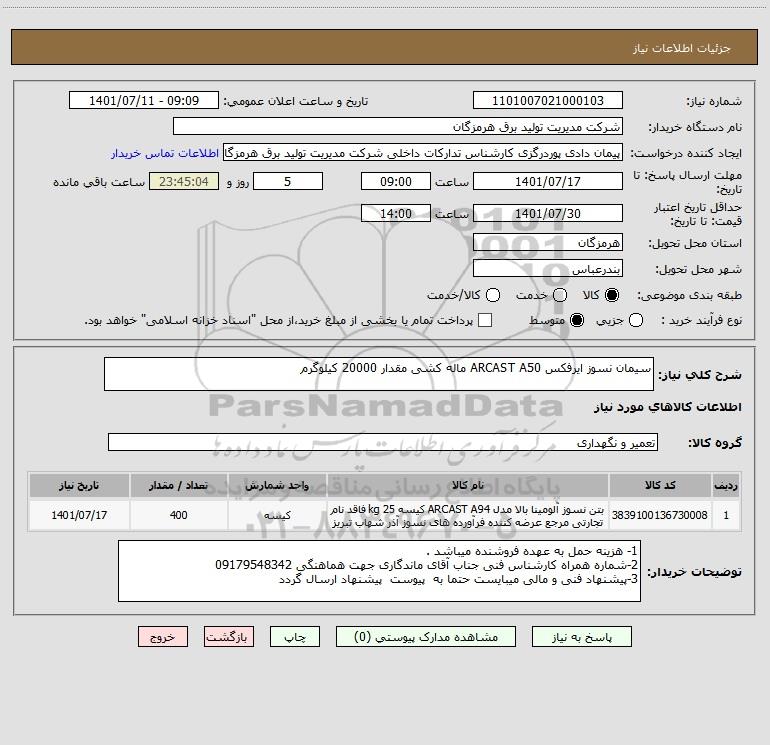770x745 pixels.
Task: Select the خدمت radio button
Action: 560,295
